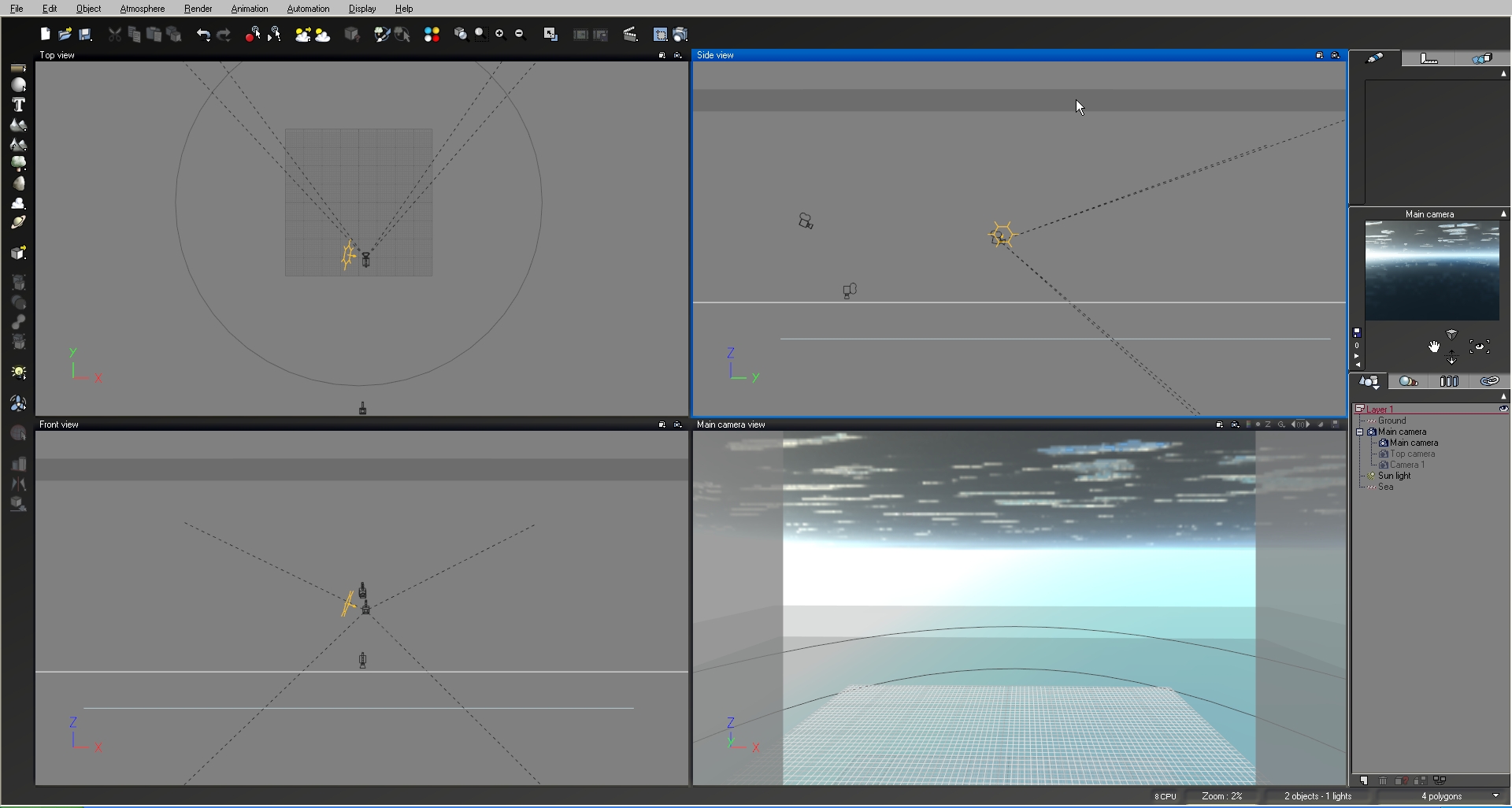1512x808 pixels.
Task: Select the Ground item in layer tree
Action: coord(1392,421)
